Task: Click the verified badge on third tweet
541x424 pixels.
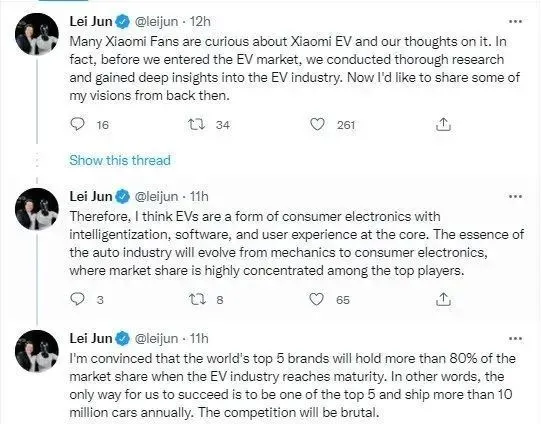Action: (122, 339)
